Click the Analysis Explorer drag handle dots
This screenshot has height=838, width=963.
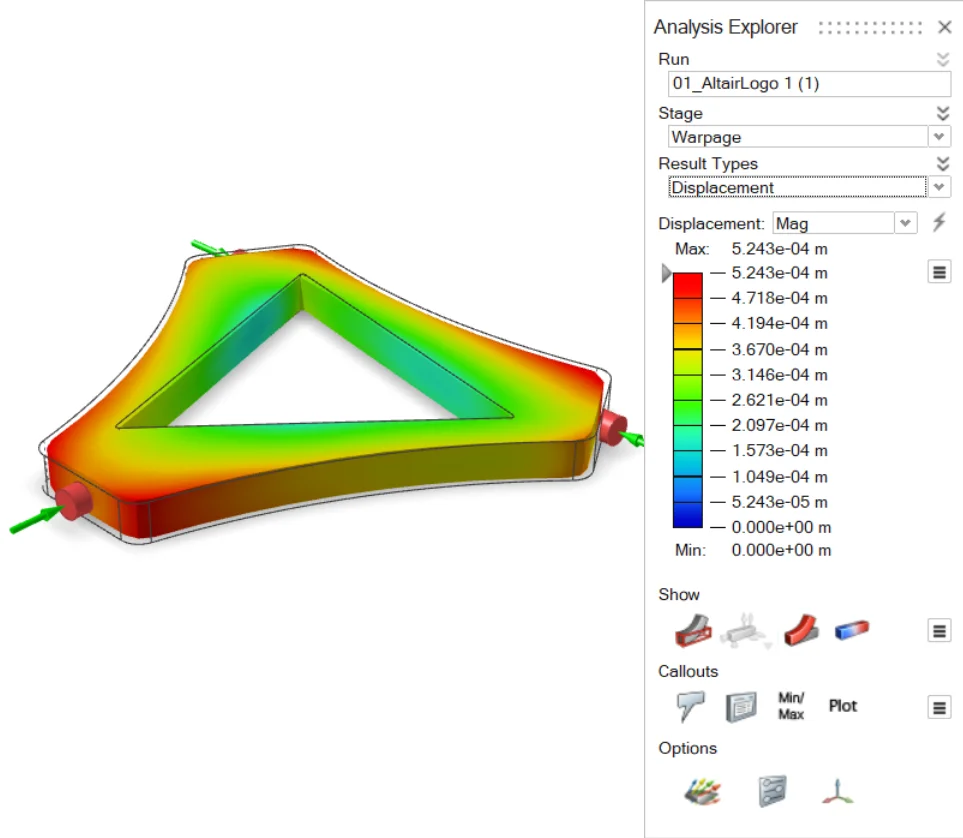tap(870, 28)
